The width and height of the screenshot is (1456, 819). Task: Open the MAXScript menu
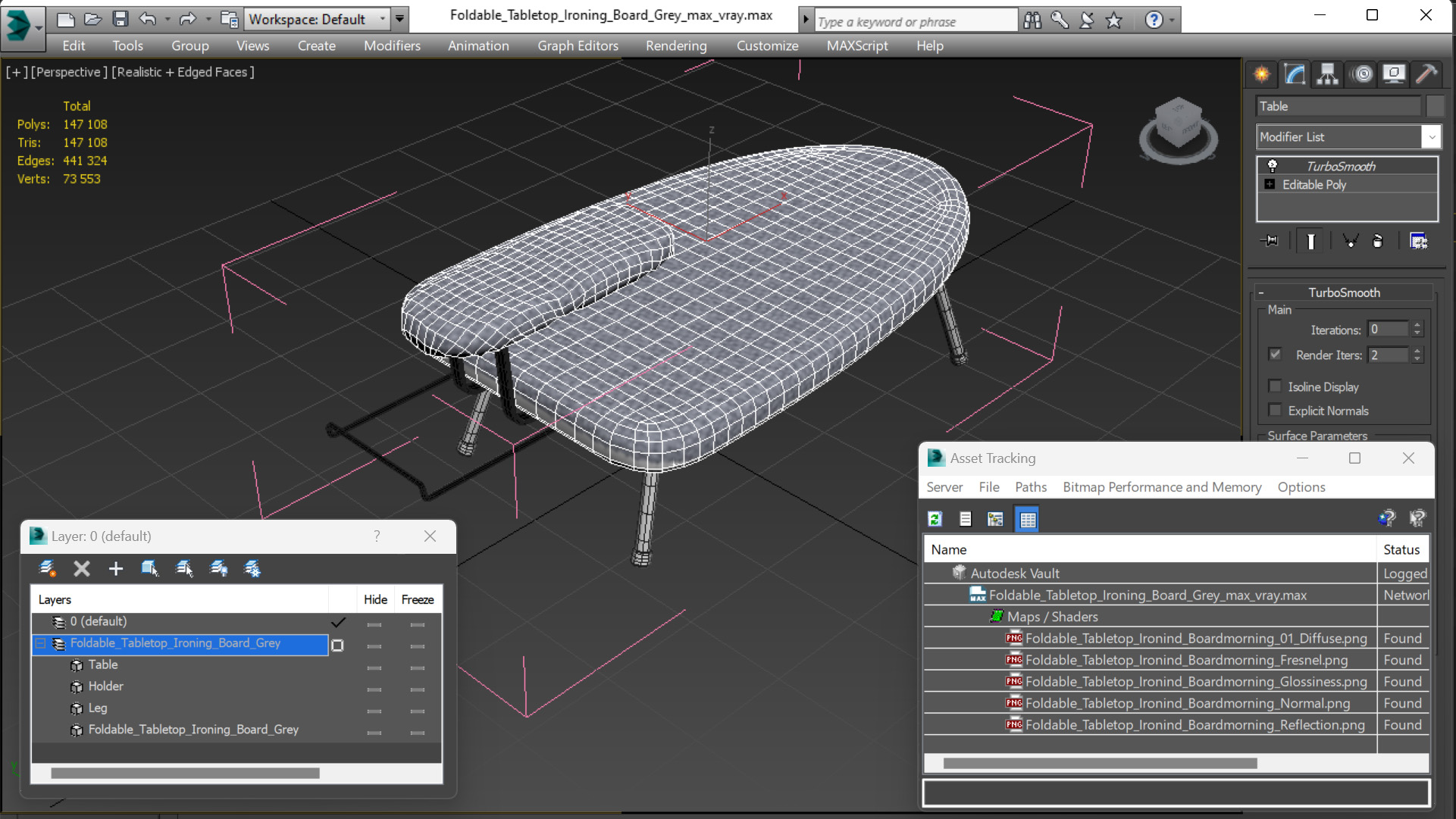(x=857, y=46)
